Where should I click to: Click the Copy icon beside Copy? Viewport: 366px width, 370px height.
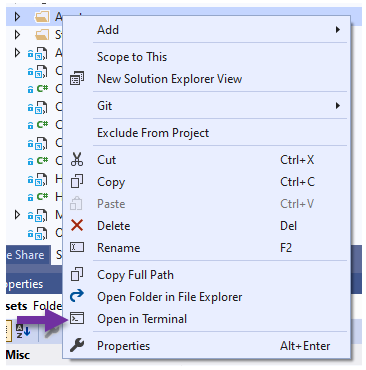tap(77, 182)
